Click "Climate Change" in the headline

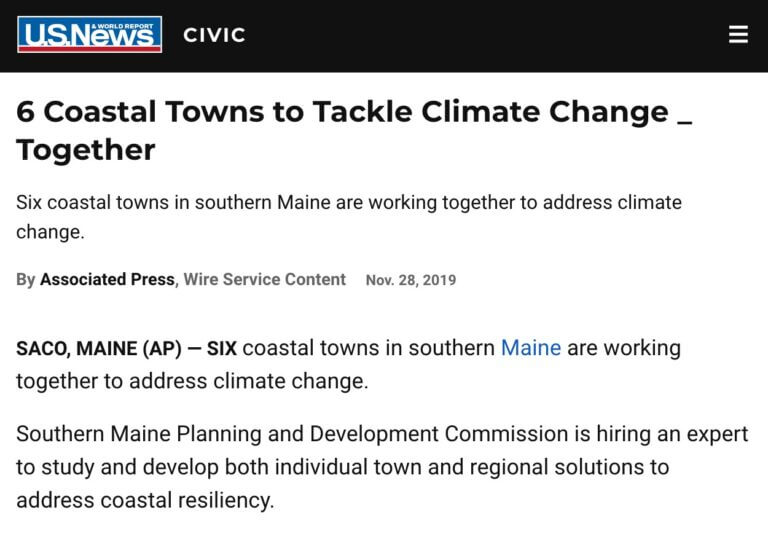click(545, 111)
